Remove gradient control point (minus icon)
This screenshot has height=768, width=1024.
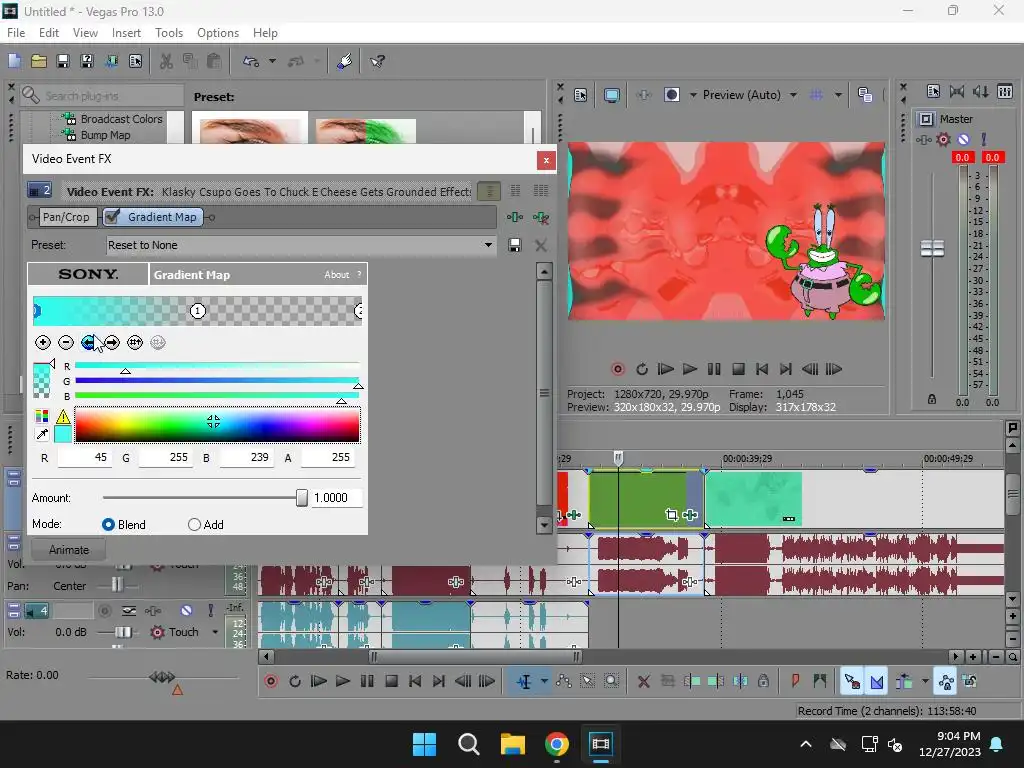(66, 342)
